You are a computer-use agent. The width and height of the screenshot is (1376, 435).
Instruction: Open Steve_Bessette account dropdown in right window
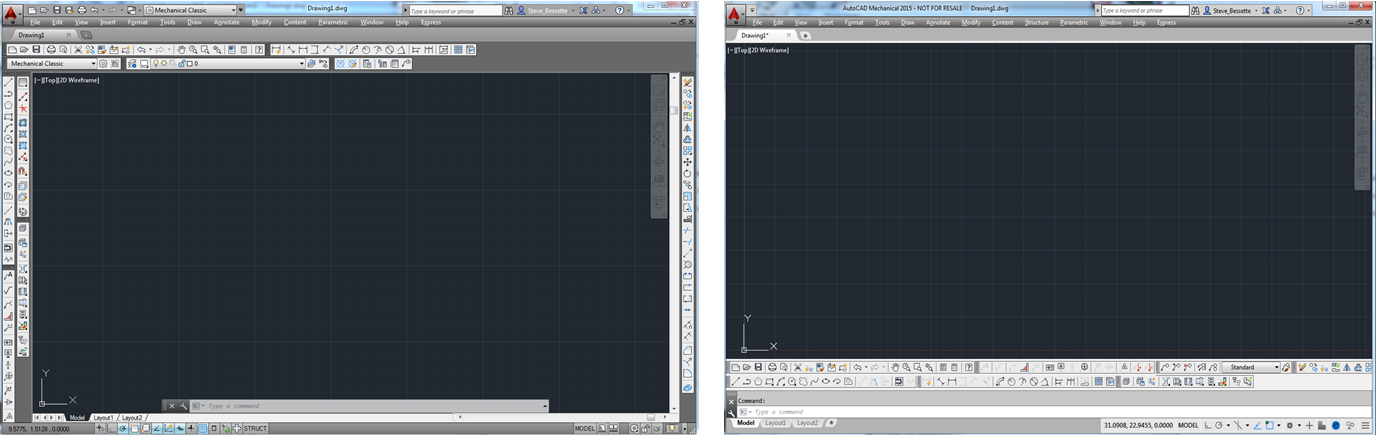[1256, 10]
